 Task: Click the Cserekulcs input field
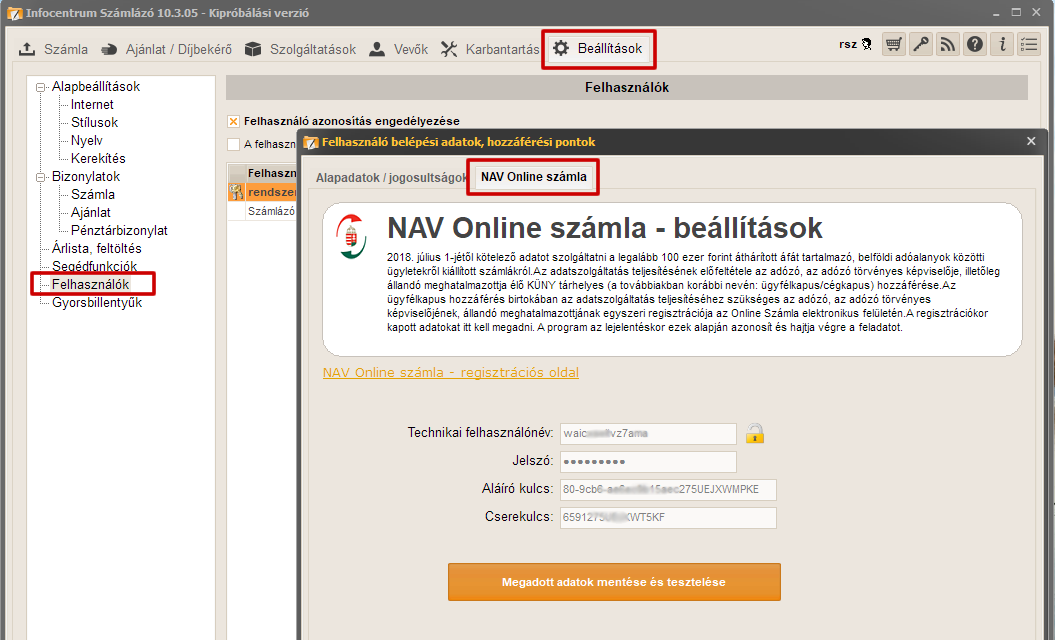[x=668, y=518]
